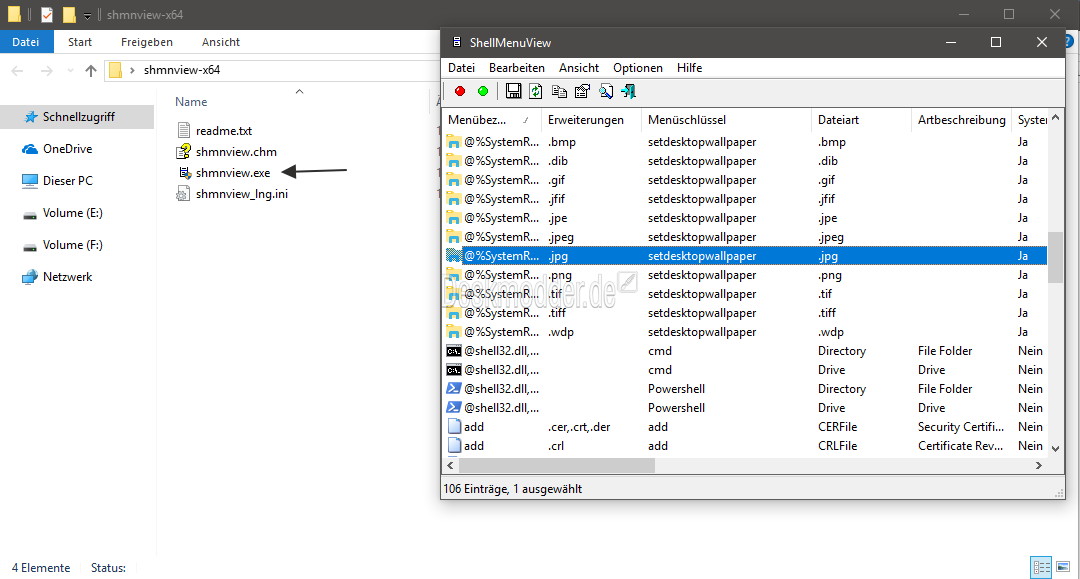Screen dimensions: 1080x579
Task: Click the Exit door icon in toolbar
Action: point(628,91)
